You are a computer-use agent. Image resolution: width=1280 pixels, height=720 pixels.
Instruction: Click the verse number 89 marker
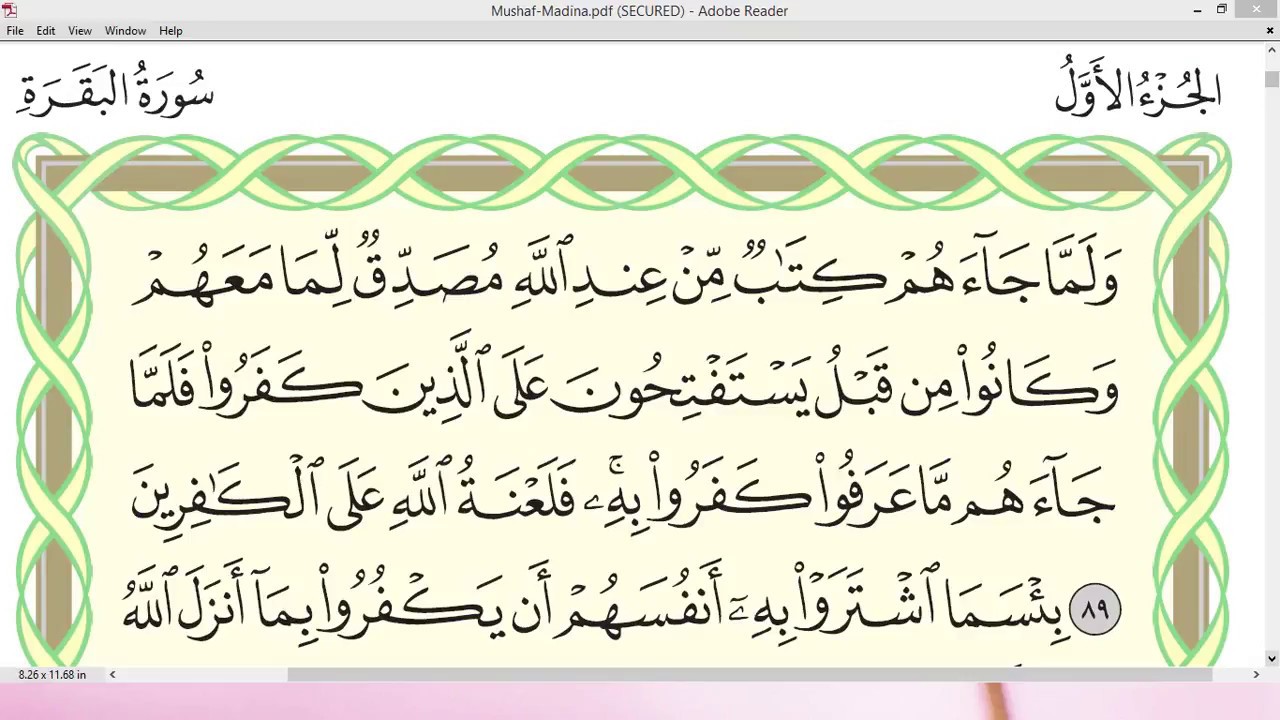[1095, 609]
